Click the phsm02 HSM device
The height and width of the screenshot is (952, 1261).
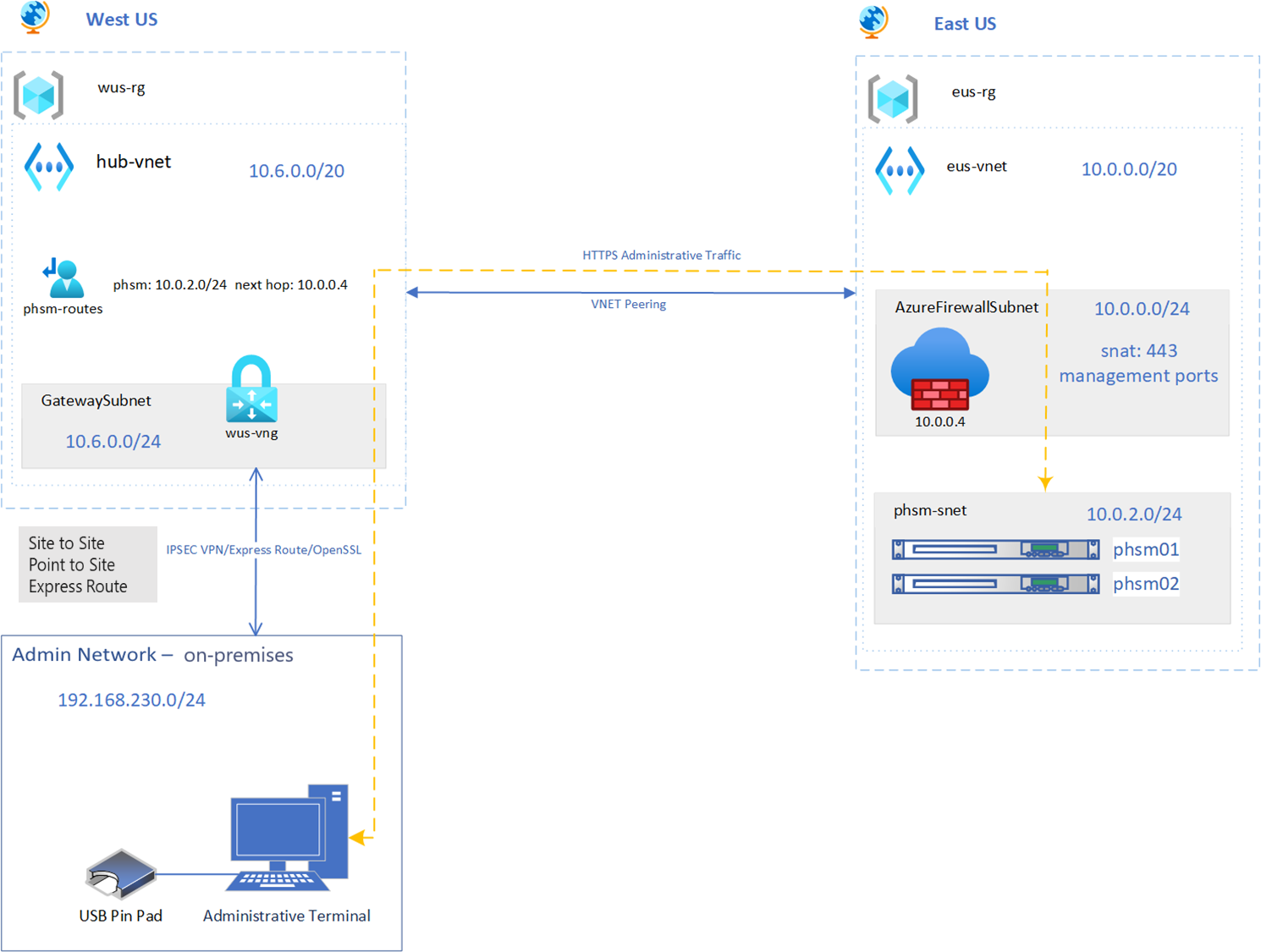coord(995,584)
